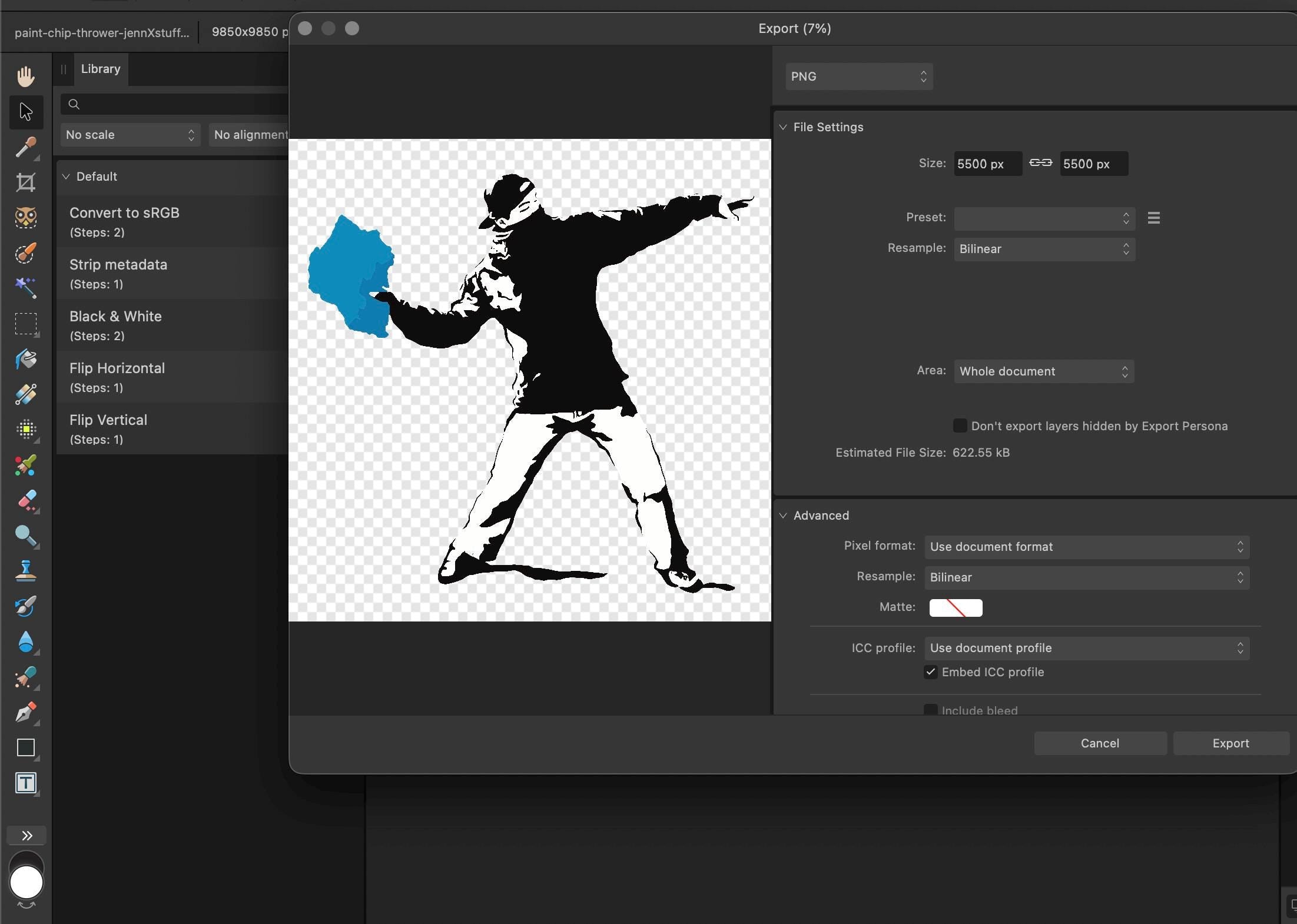Select the owl-shaped selection tool
This screenshot has width=1297, height=924.
click(26, 218)
